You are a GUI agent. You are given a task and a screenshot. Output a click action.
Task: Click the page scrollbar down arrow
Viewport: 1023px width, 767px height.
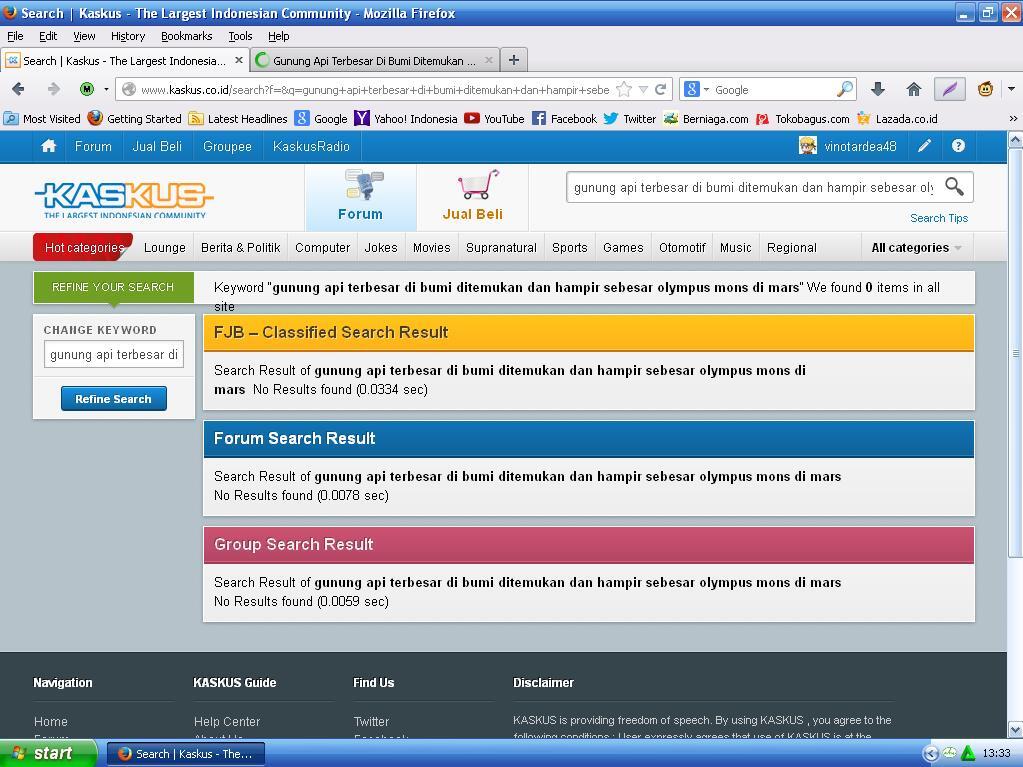click(x=1015, y=729)
